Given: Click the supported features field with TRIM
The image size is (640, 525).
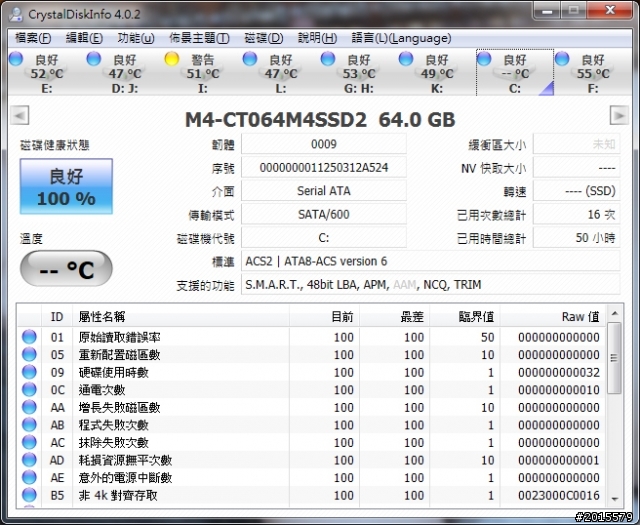Looking at the screenshot, I should tap(431, 285).
